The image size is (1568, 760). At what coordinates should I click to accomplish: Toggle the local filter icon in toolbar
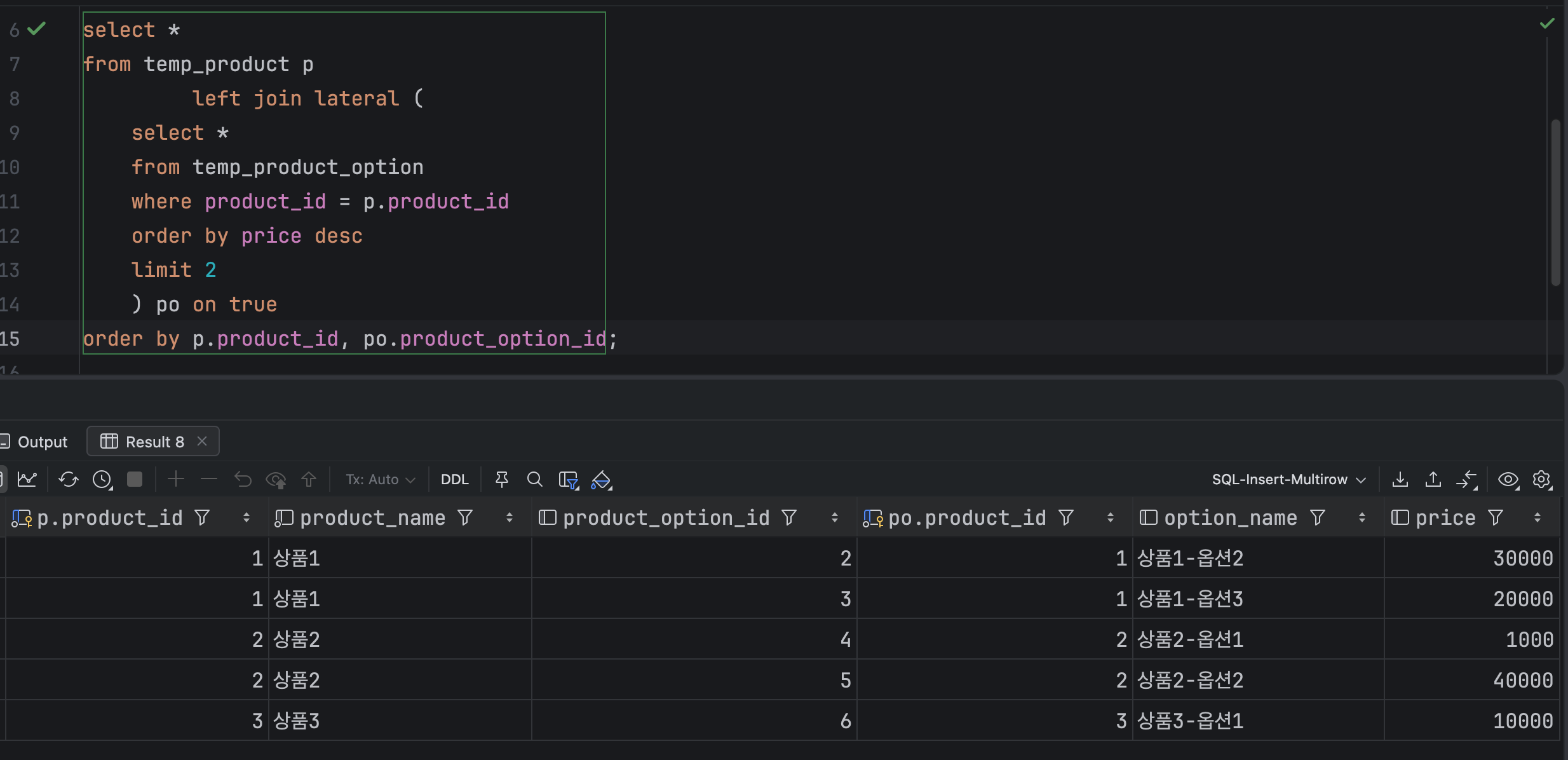568,480
